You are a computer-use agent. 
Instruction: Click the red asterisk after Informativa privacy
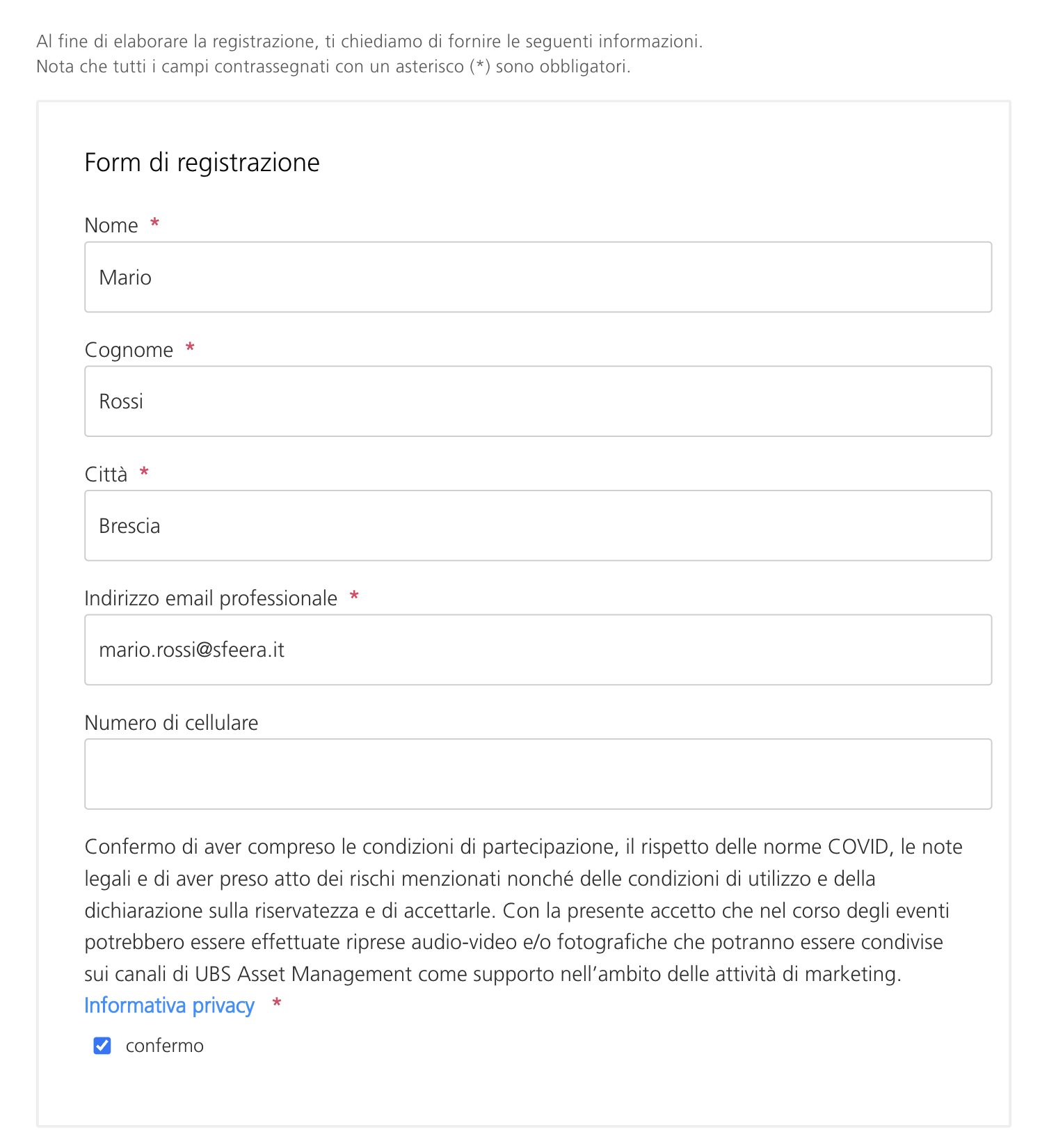[277, 1003]
